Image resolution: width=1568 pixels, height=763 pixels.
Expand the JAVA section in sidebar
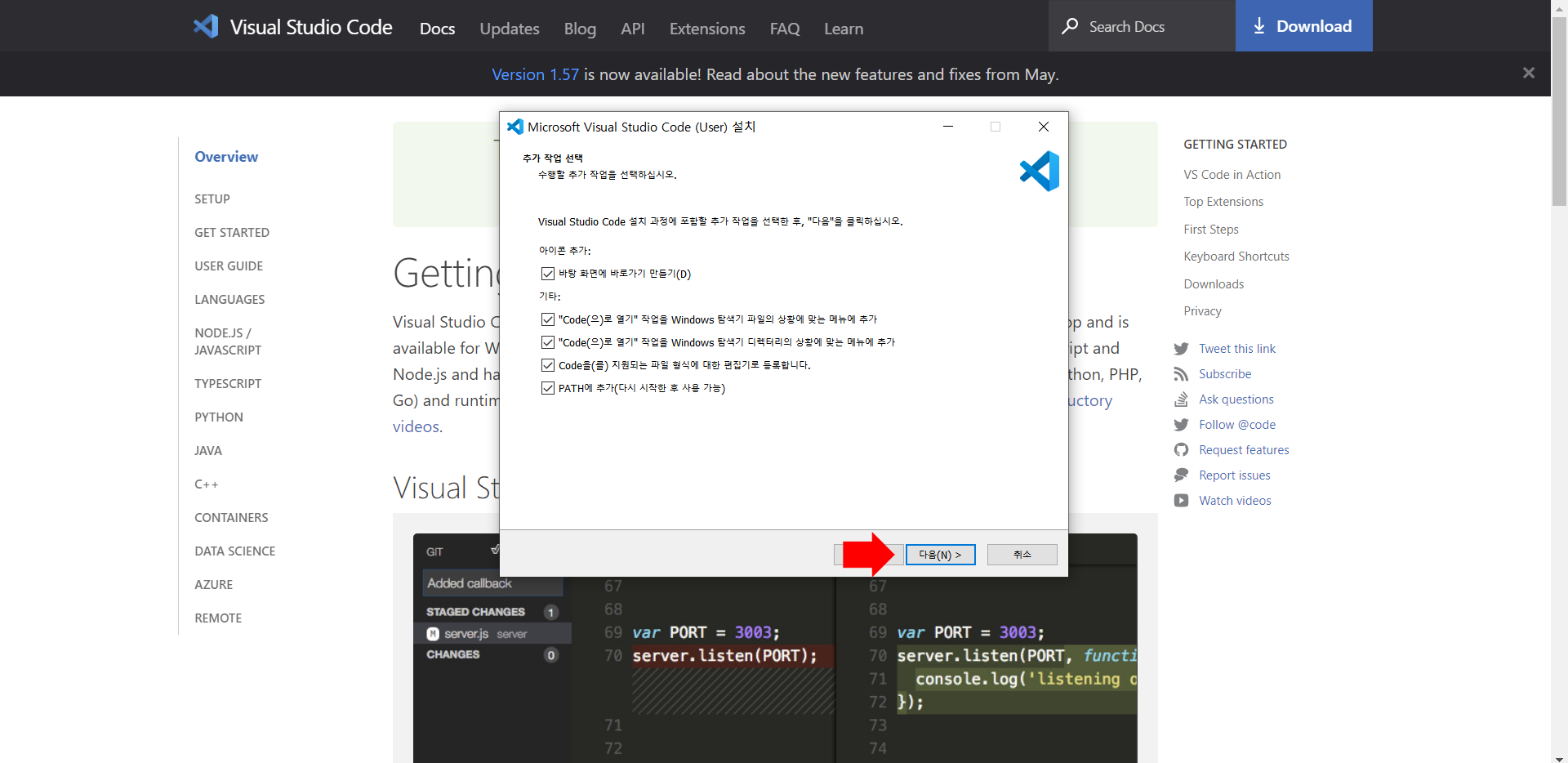208,451
